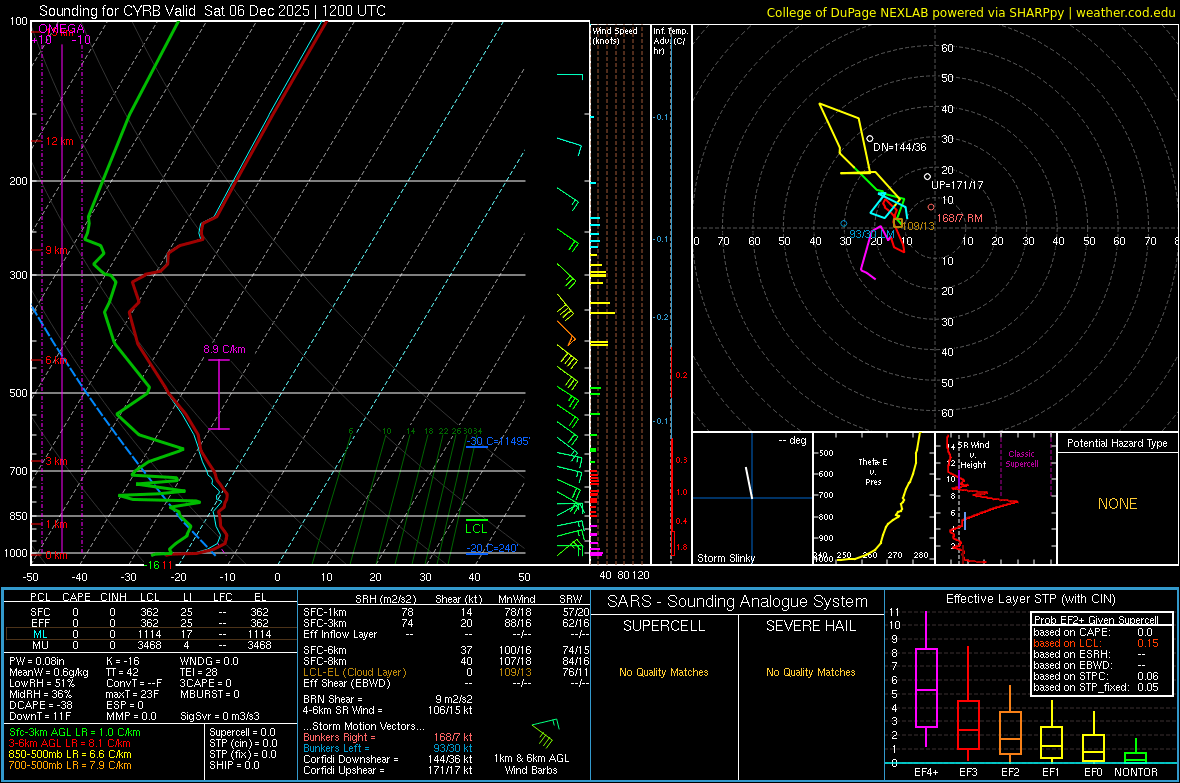Click the NONE hazard type value
The image size is (1180, 783).
(1117, 504)
